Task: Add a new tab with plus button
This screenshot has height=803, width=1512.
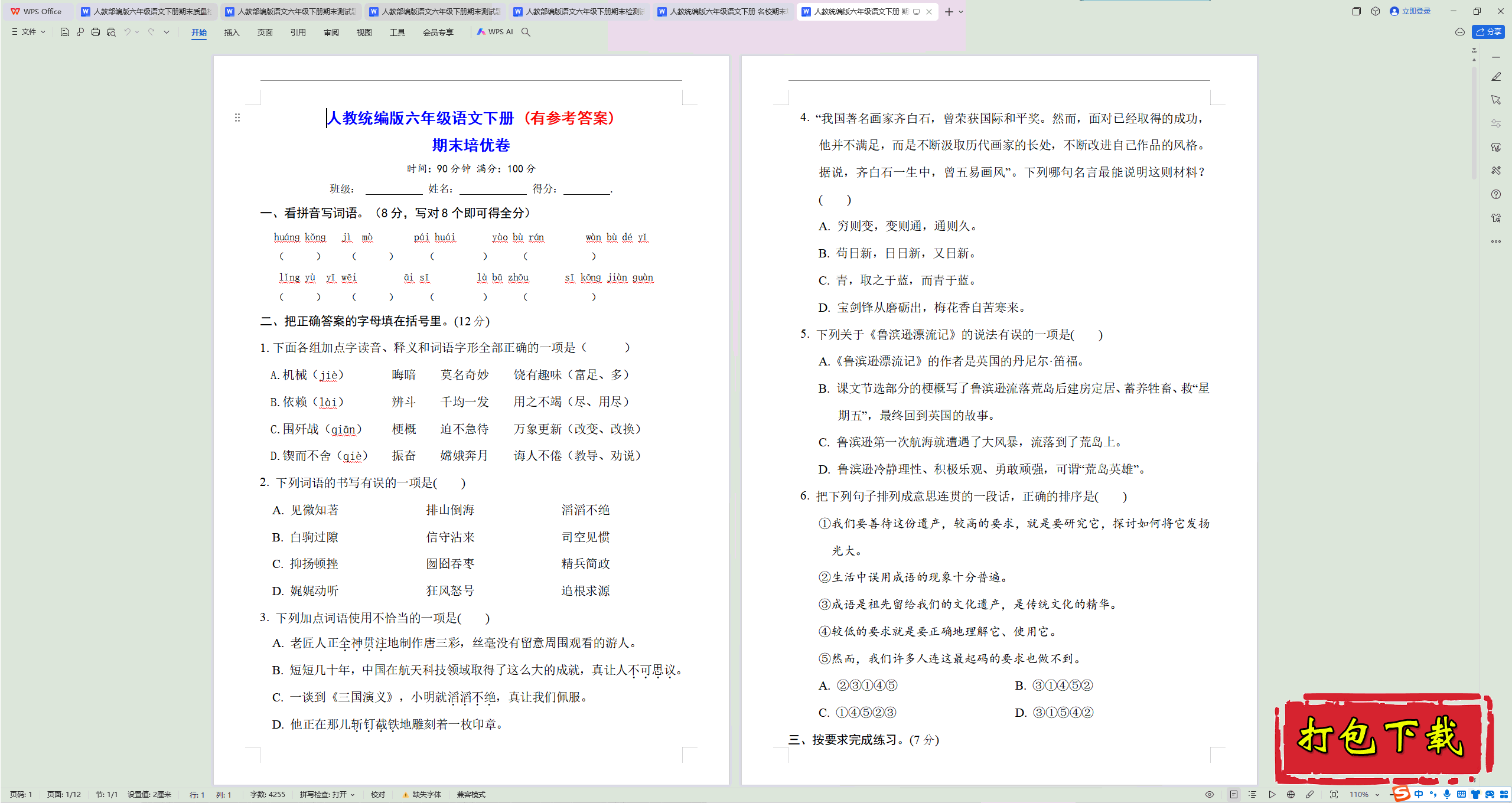Action: click(x=949, y=12)
